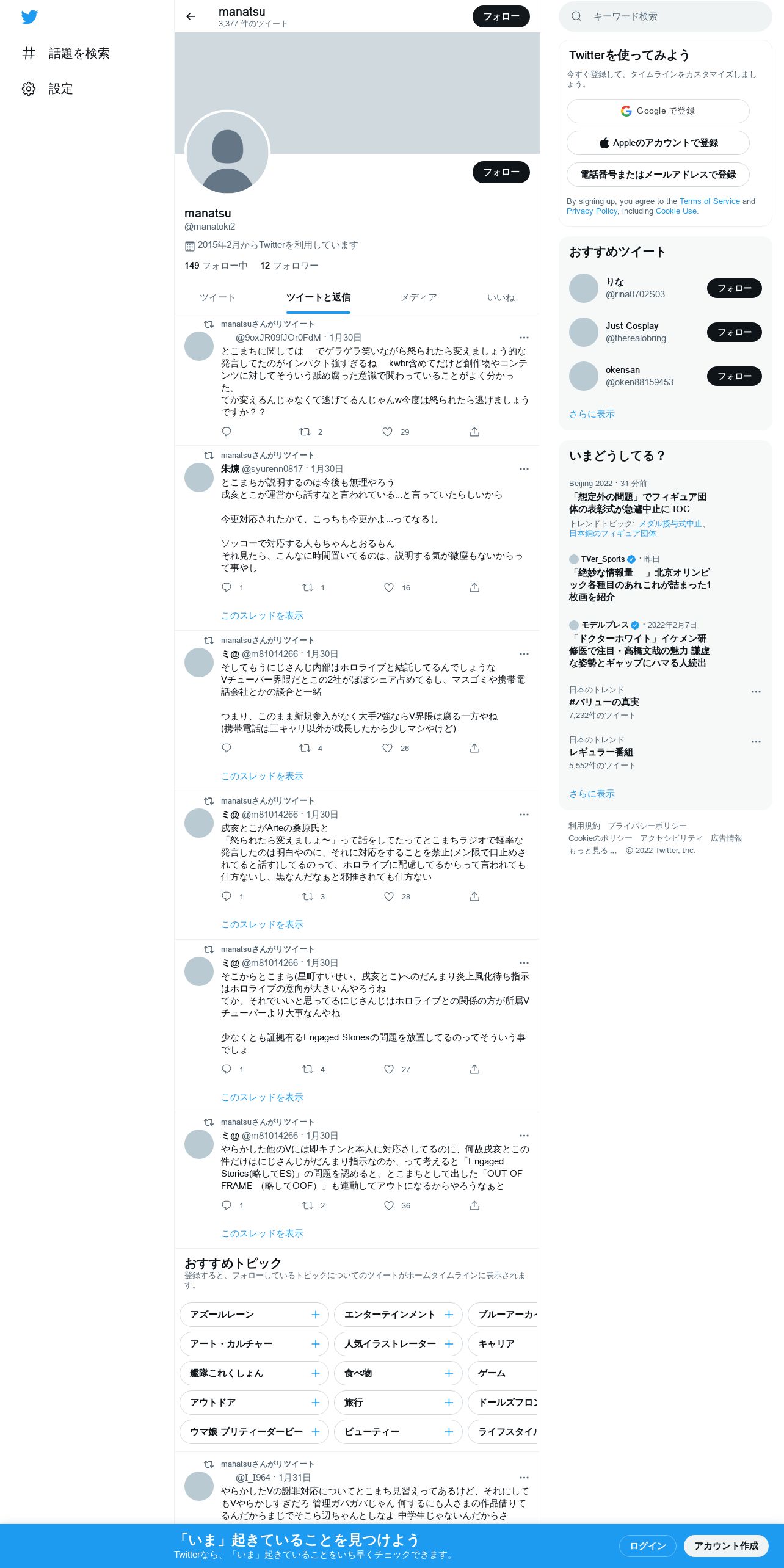This screenshot has height=1568, width=784.
Task: Open 話題を検索 explore hashtag icon
Action: [29, 53]
